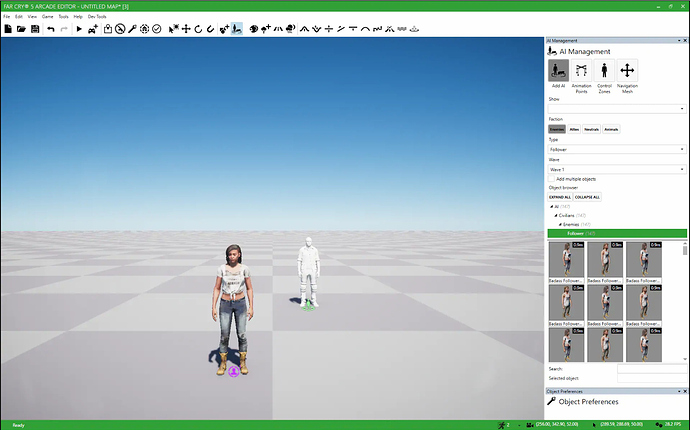Click the last boat-shaped toolbar icon
Screen dimensions: 690x430
coord(414,29)
